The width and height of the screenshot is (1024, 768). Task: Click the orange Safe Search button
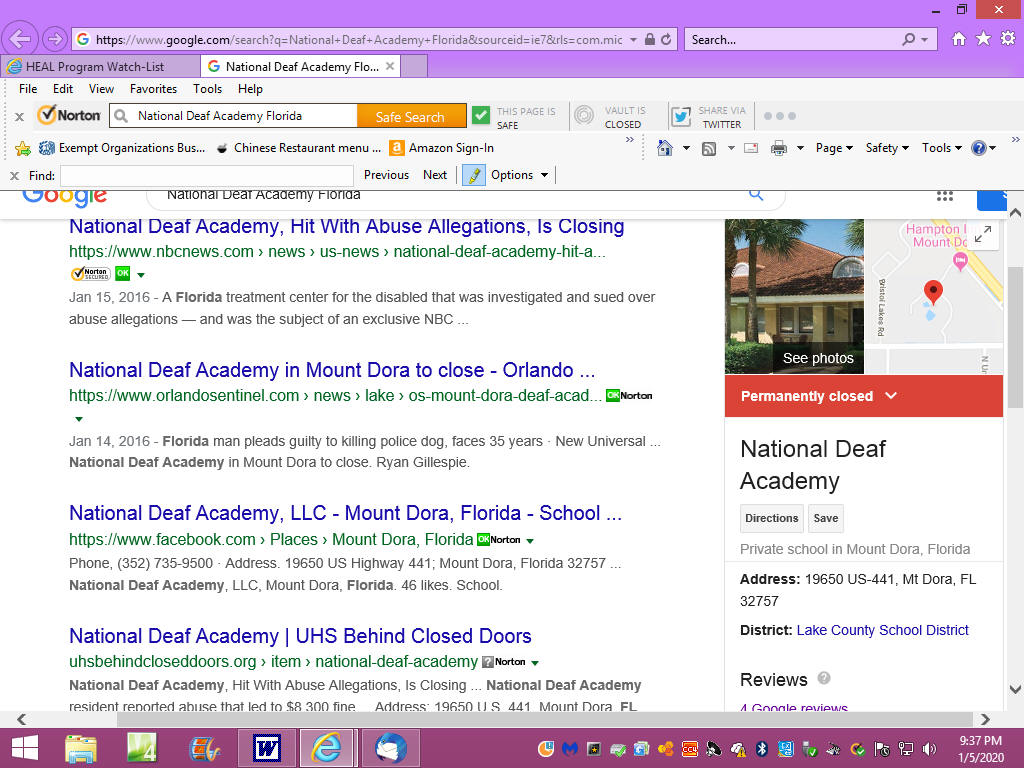click(410, 117)
